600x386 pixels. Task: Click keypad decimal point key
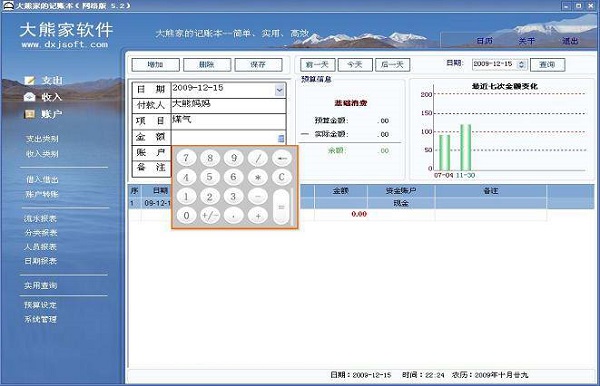click(x=233, y=216)
